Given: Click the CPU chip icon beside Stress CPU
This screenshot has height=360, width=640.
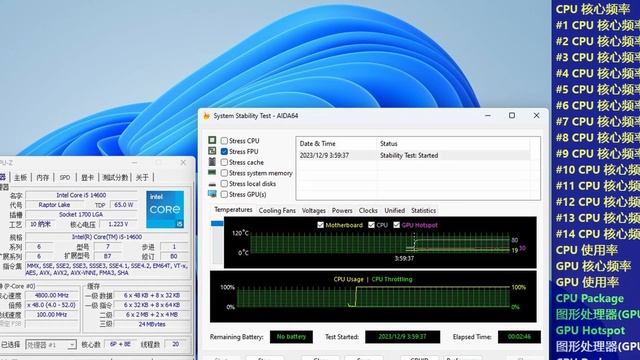Looking at the screenshot, I should (x=212, y=140).
